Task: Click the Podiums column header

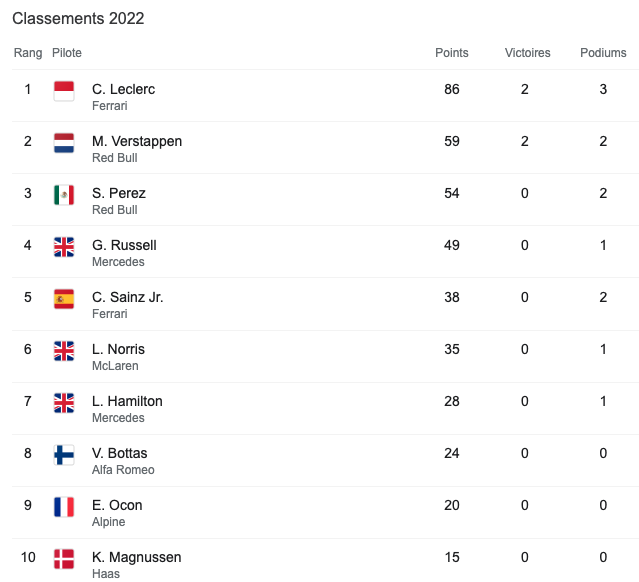Action: [603, 53]
